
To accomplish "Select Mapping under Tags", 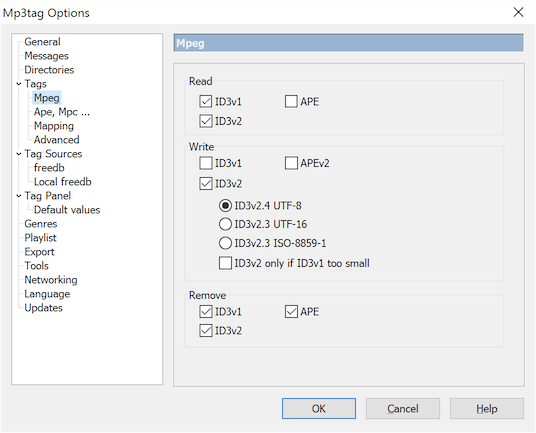I will pos(54,126).
